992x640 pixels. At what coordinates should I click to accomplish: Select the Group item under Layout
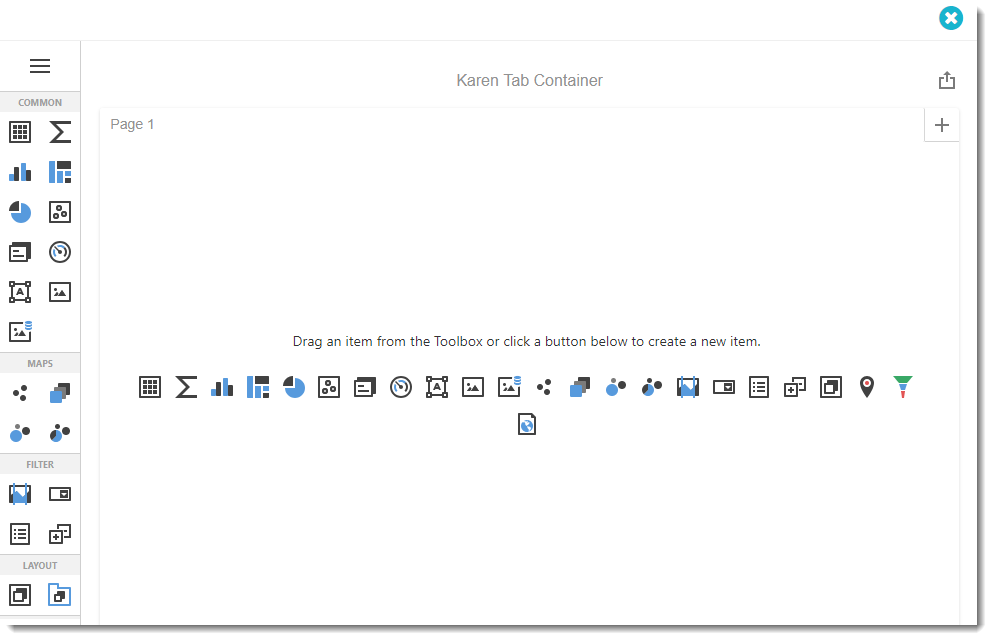(x=20, y=594)
